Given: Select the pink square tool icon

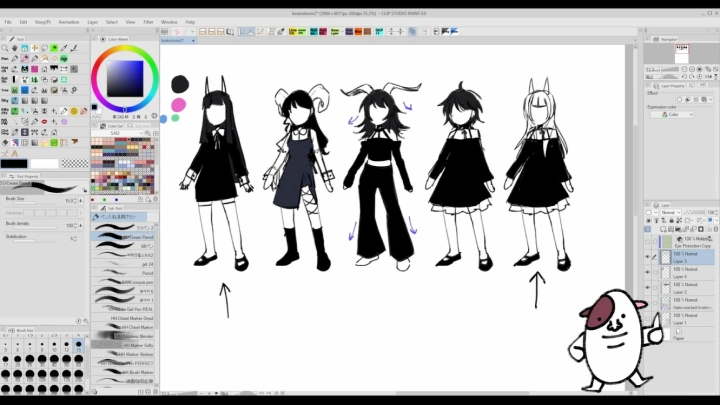Looking at the screenshot, I should [34, 69].
